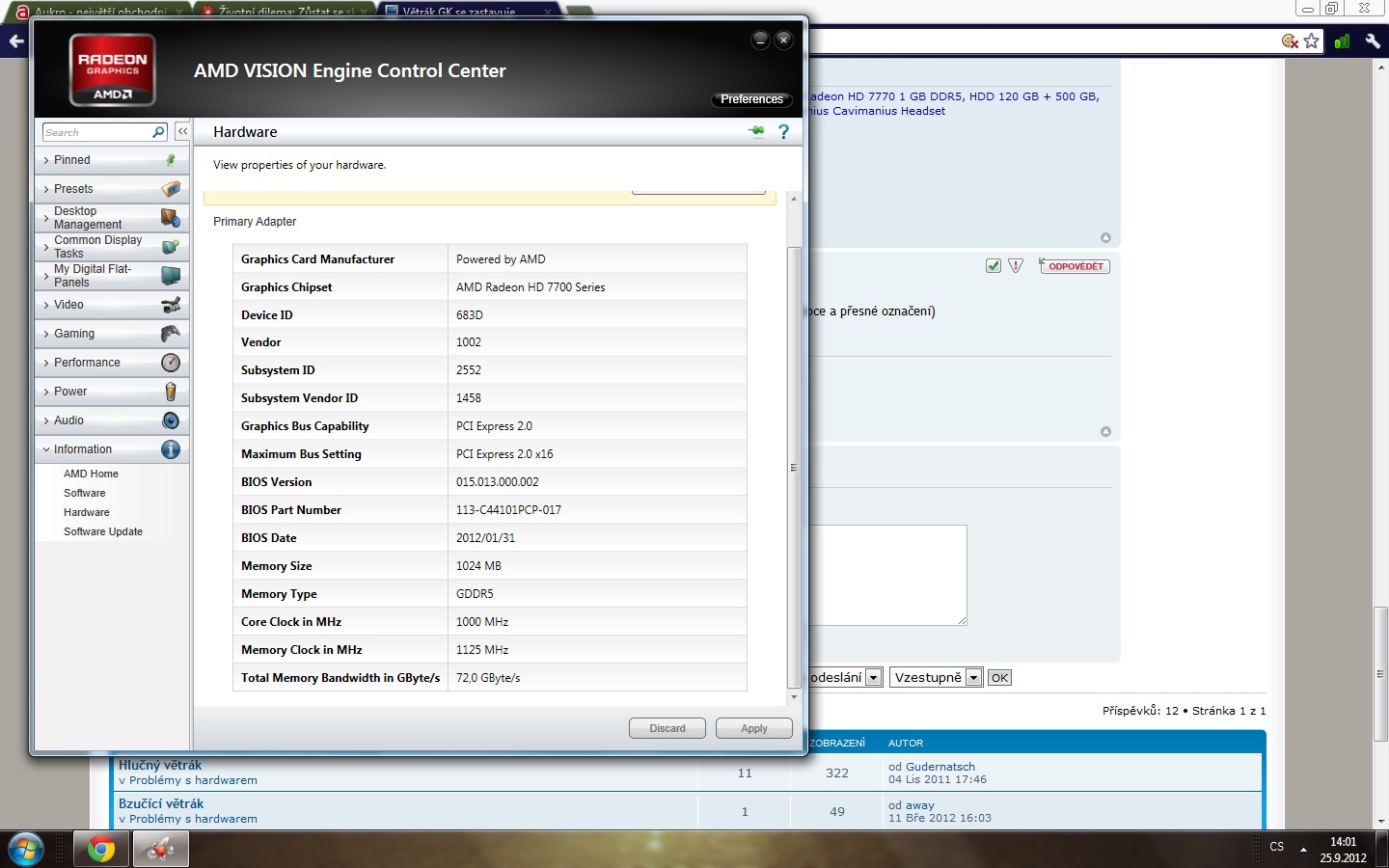Click the Video camera icon

point(171,305)
